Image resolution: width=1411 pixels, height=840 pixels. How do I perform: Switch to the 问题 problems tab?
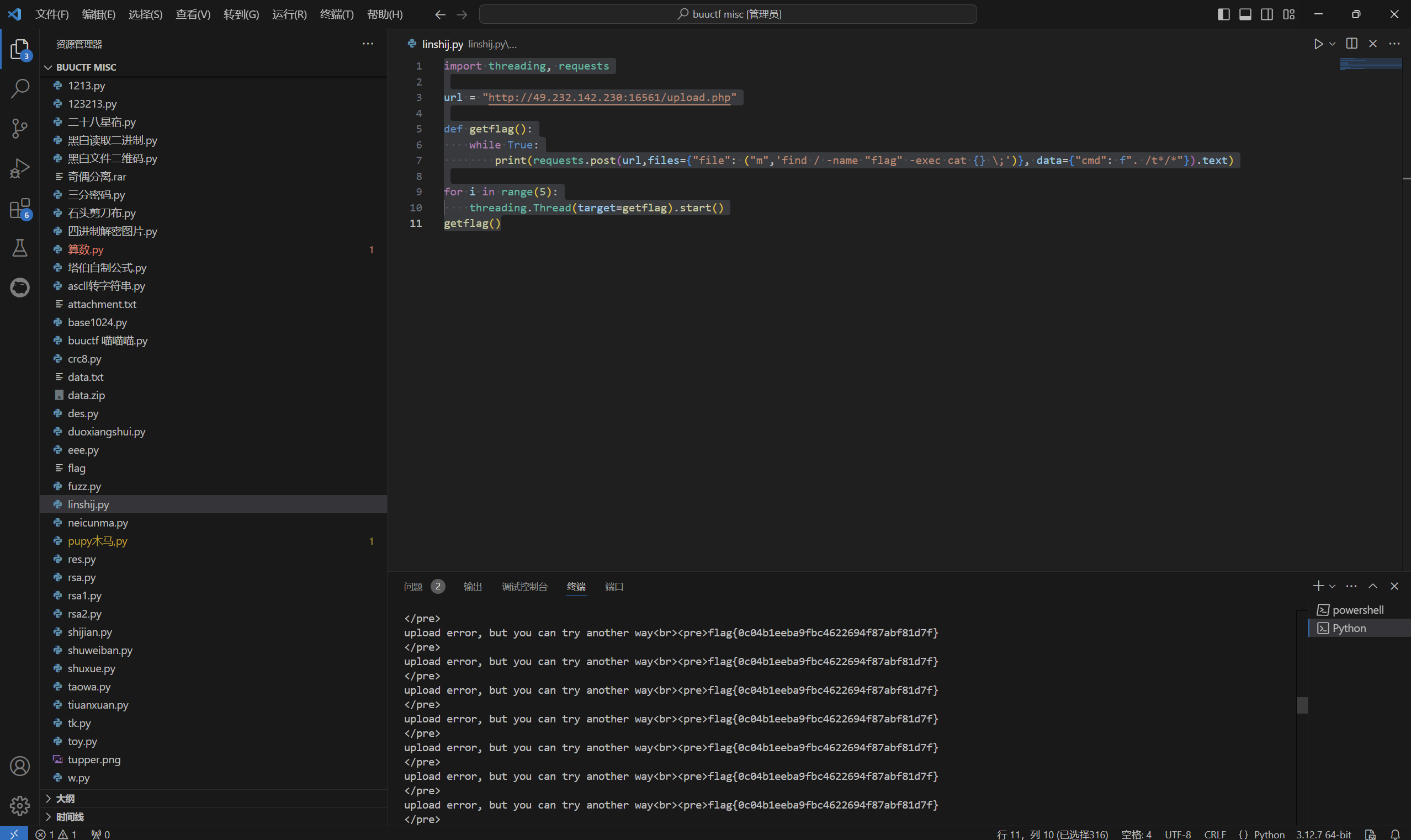[x=424, y=587]
